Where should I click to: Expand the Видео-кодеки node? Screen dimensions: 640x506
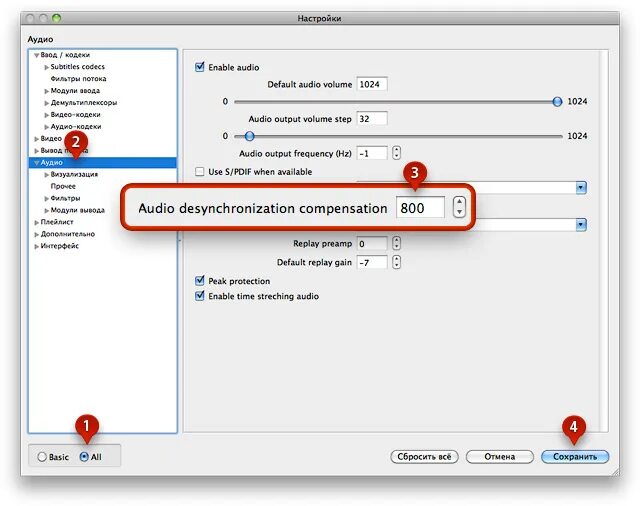[x=47, y=115]
